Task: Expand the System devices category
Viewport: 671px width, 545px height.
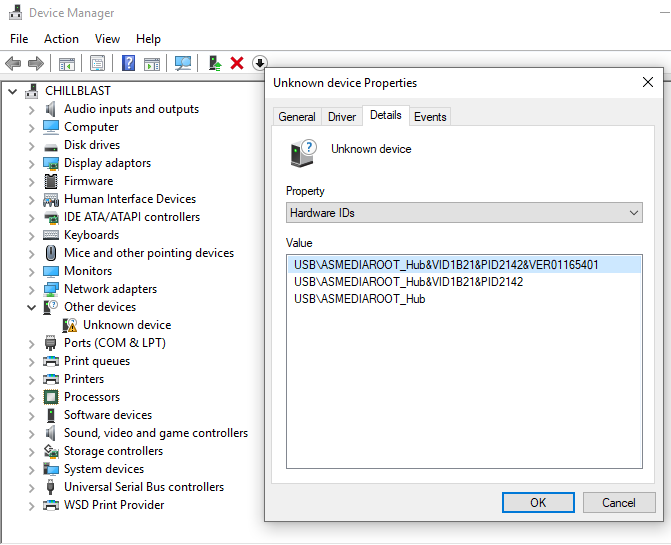Action: tap(31, 469)
